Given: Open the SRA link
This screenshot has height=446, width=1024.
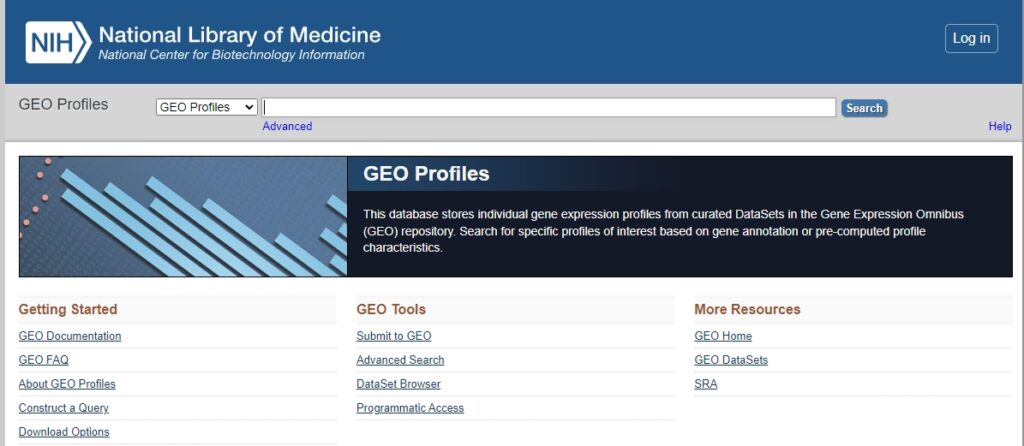Looking at the screenshot, I should point(705,384).
